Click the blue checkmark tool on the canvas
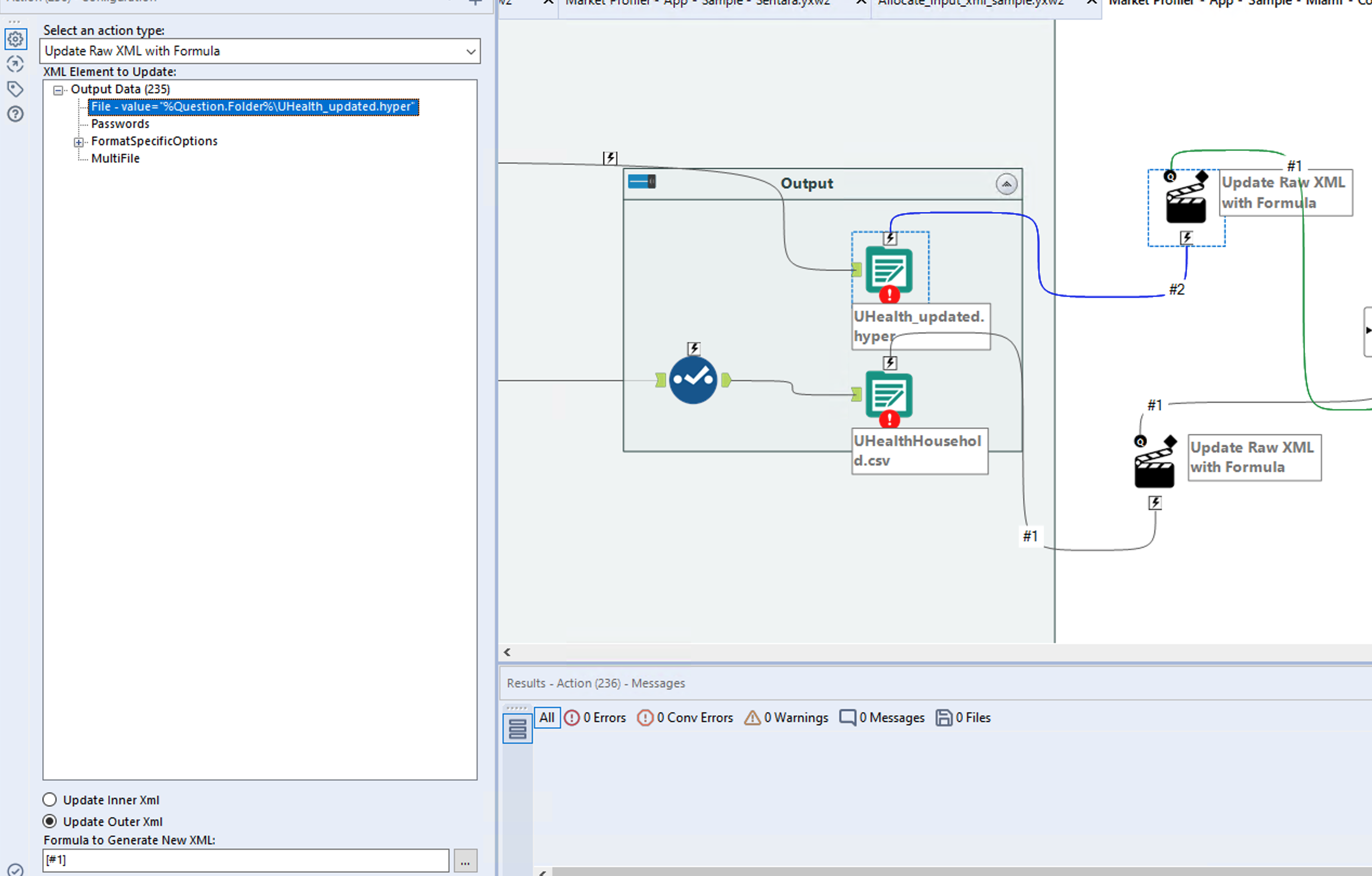1372x876 pixels. click(694, 380)
